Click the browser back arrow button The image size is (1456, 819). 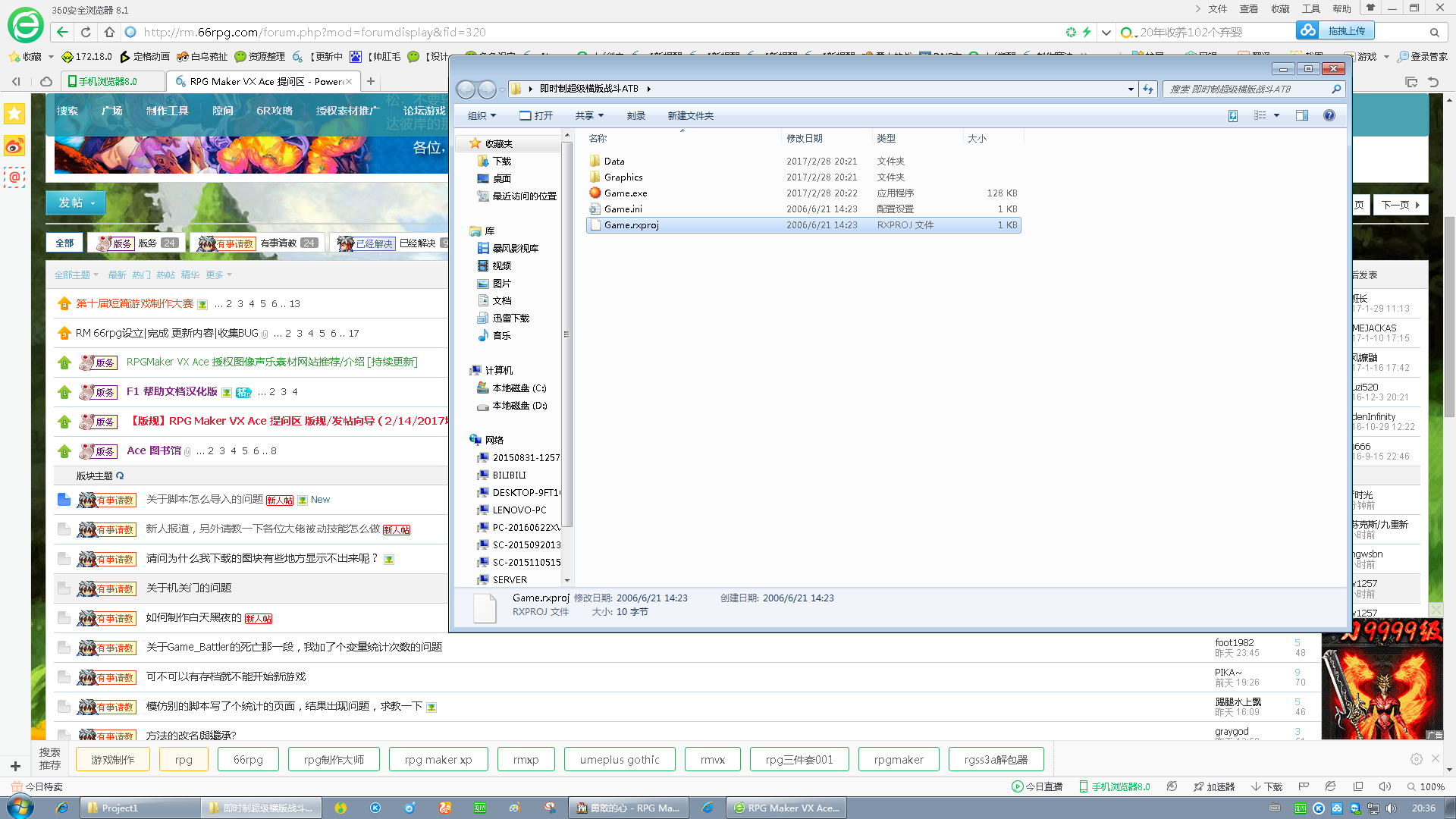tap(62, 32)
